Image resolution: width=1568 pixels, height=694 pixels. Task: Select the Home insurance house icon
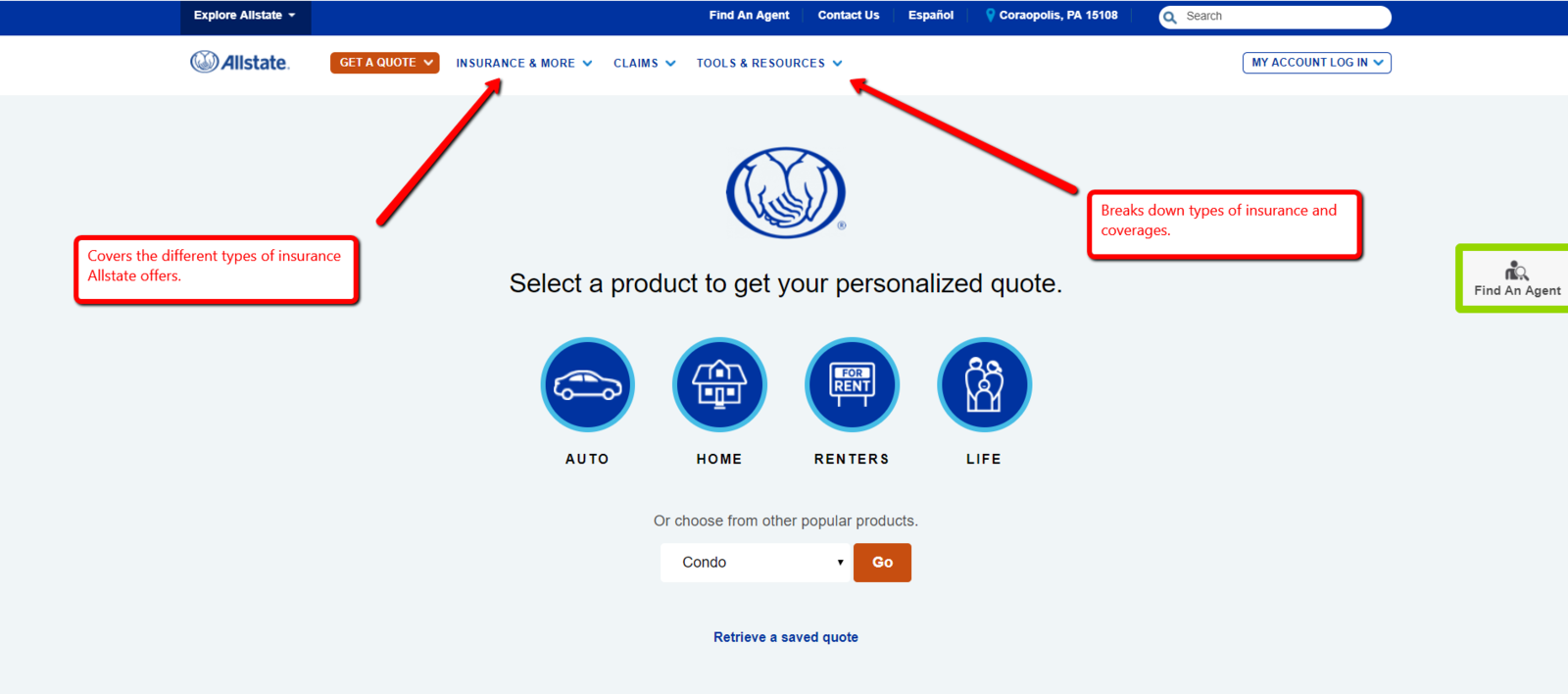tap(719, 384)
